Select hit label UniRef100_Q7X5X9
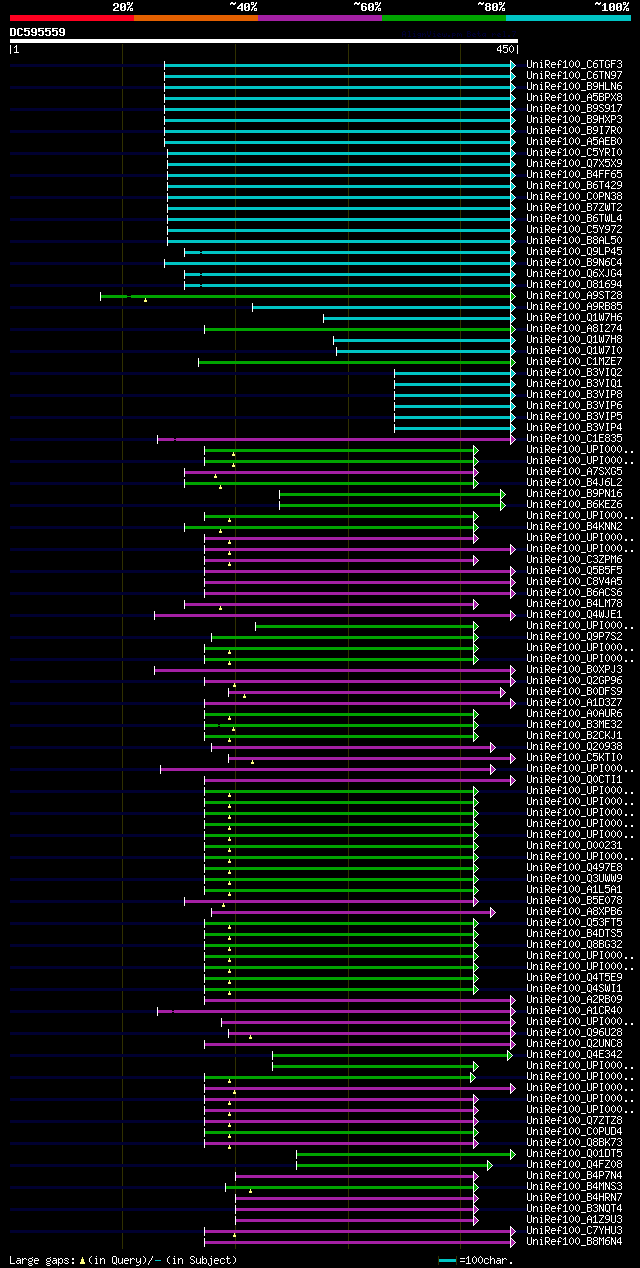Screen dimensions: 640x1268 click(574, 164)
